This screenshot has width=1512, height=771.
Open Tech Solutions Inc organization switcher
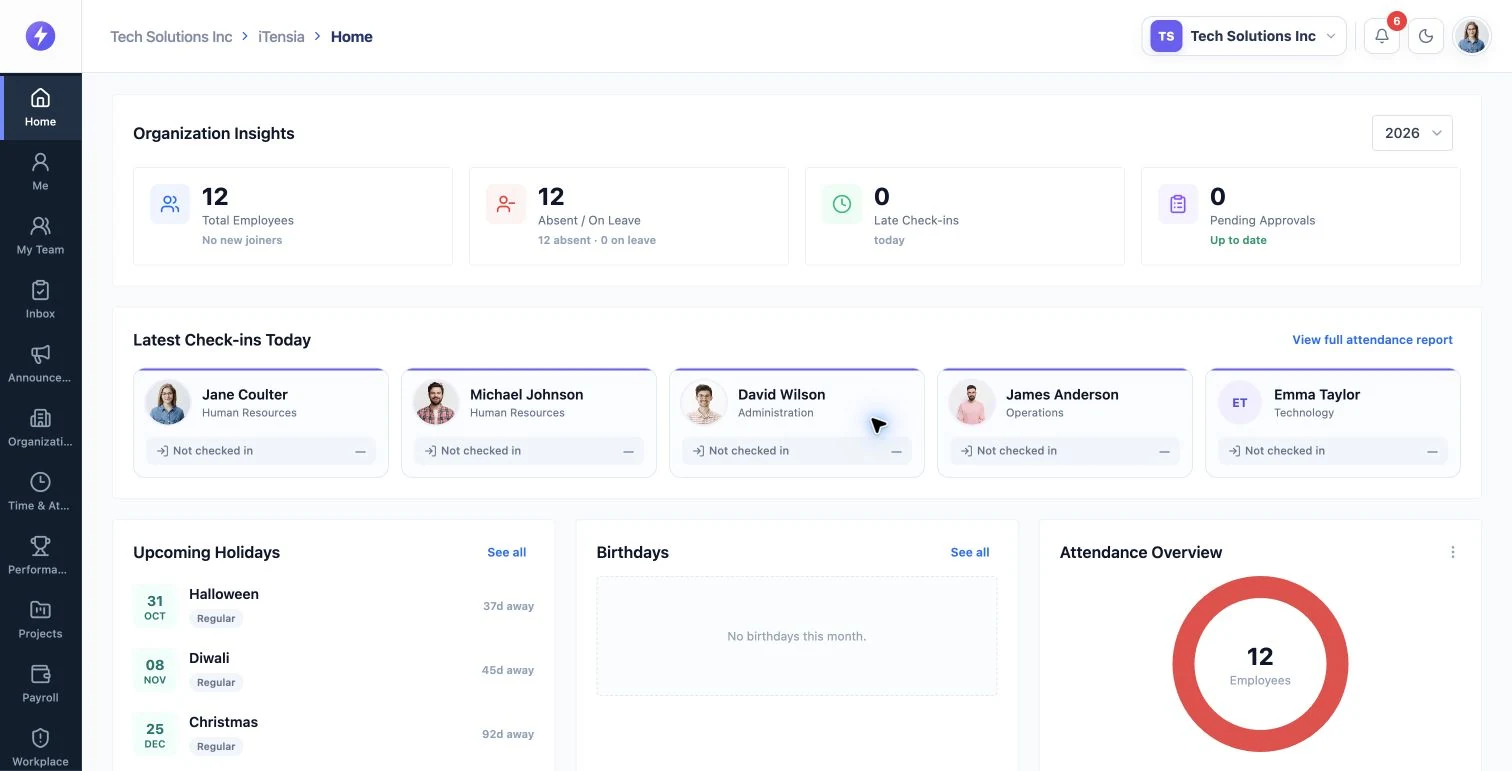pos(1244,36)
